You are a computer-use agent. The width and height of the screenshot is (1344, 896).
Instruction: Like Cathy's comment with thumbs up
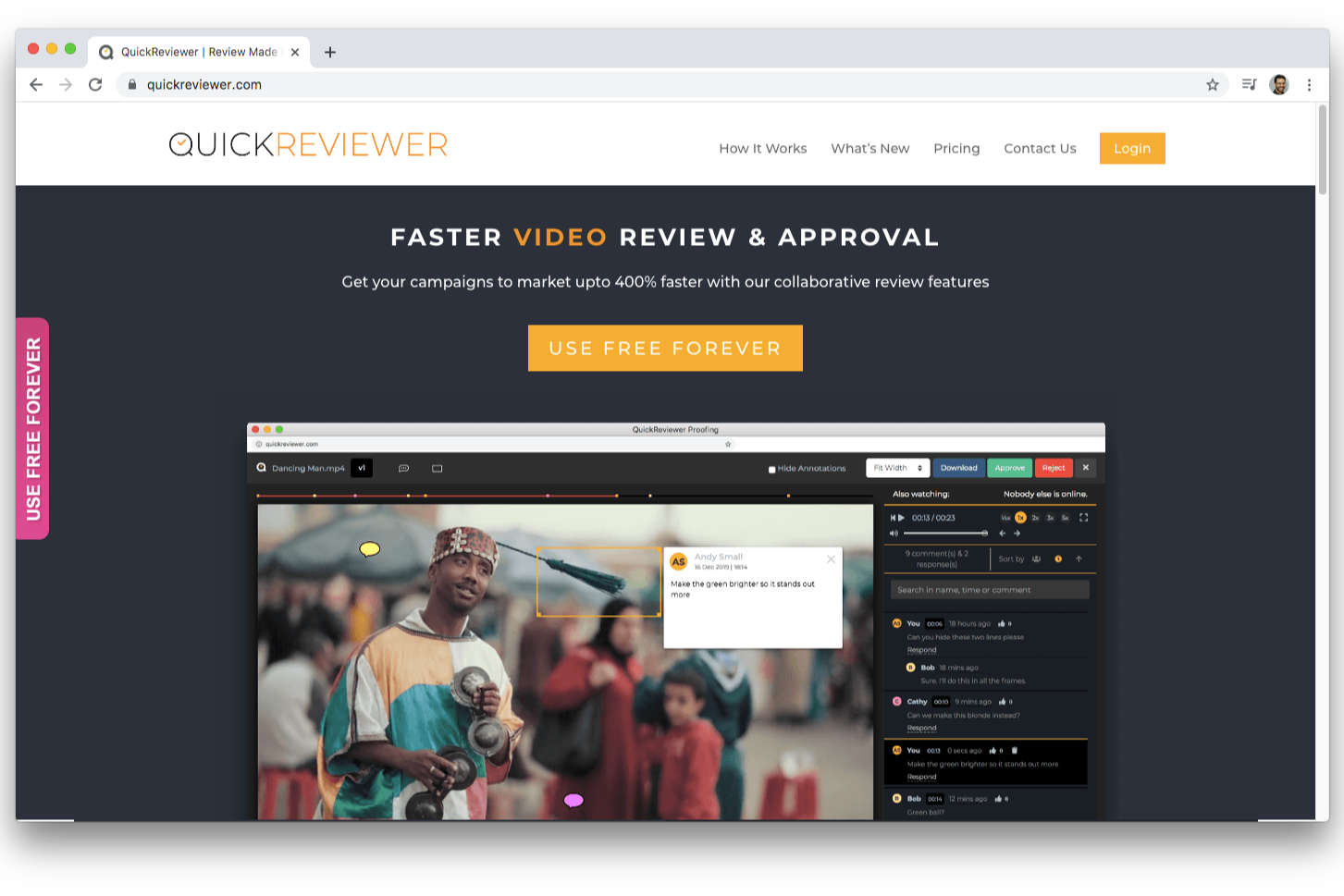1003,702
